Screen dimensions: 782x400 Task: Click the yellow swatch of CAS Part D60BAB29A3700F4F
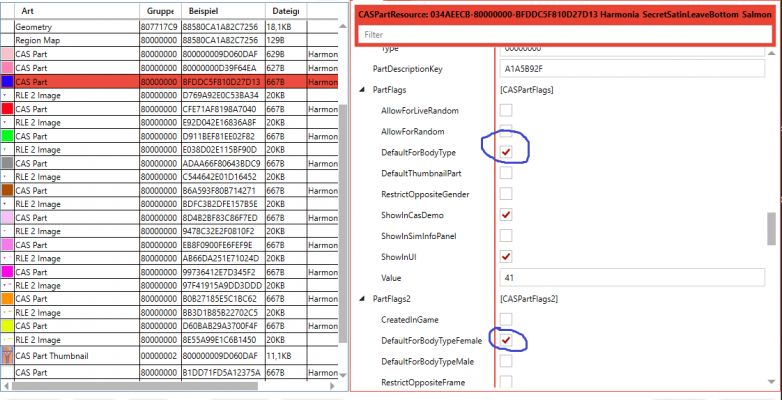tap(7, 326)
